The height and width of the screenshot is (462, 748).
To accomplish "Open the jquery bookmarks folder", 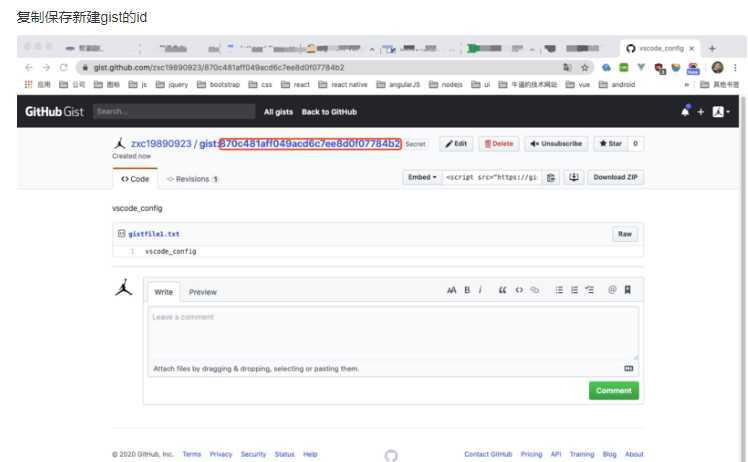I will pyautogui.click(x=172, y=84).
